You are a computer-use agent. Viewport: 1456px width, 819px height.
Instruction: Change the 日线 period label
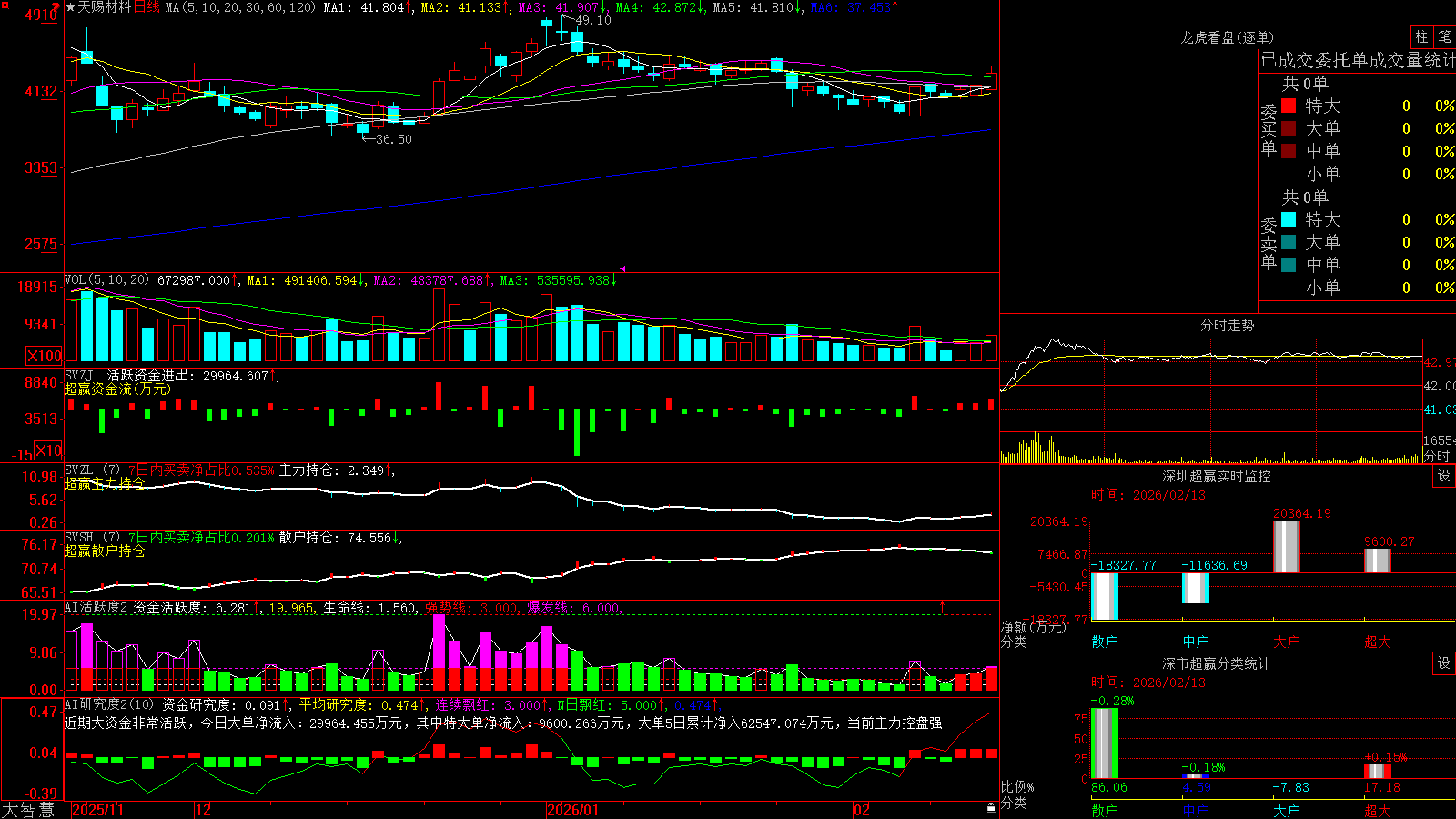tap(147, 7)
